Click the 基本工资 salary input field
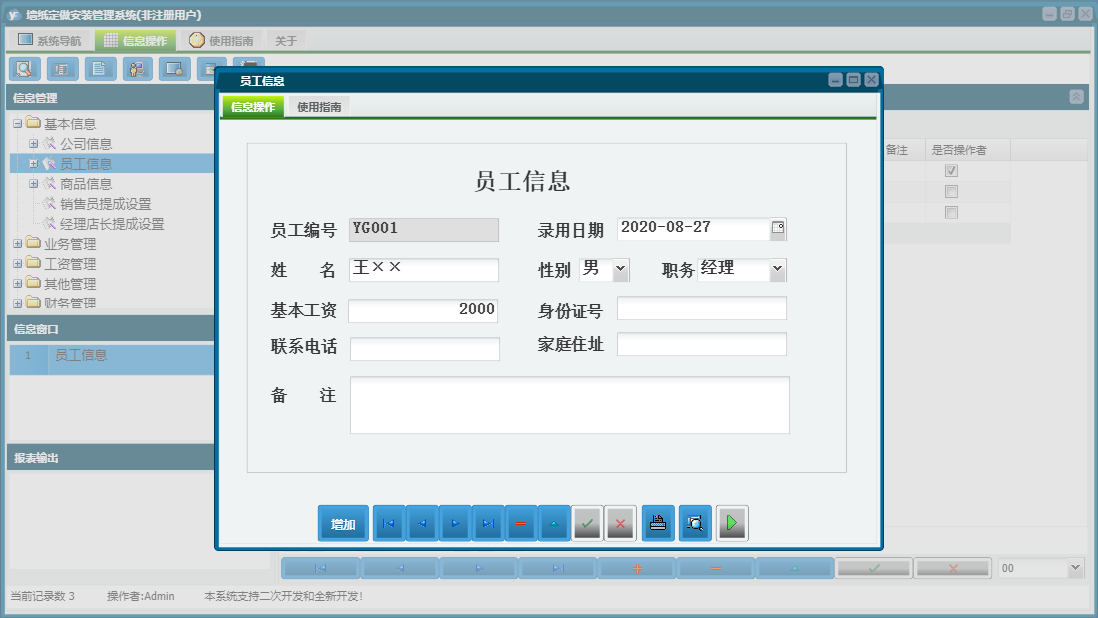The height and width of the screenshot is (618, 1098). (423, 310)
